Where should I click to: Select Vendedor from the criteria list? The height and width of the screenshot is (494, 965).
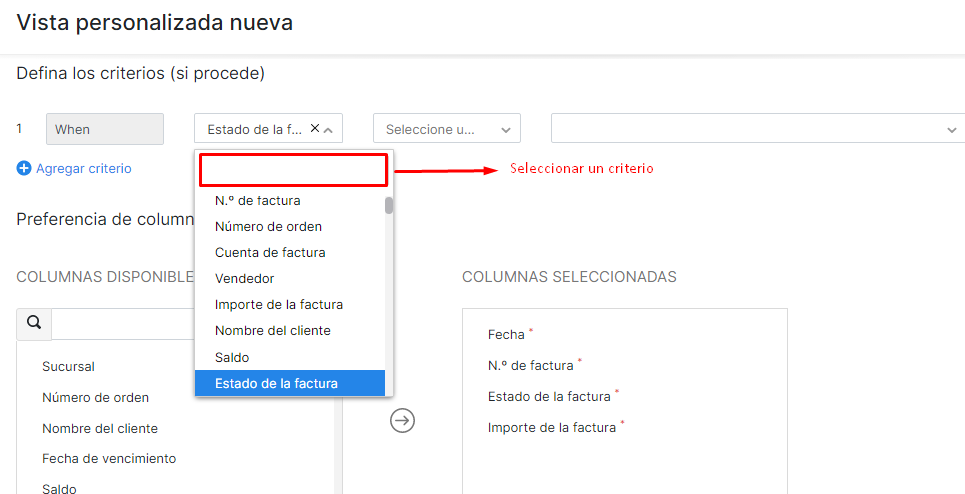point(244,278)
